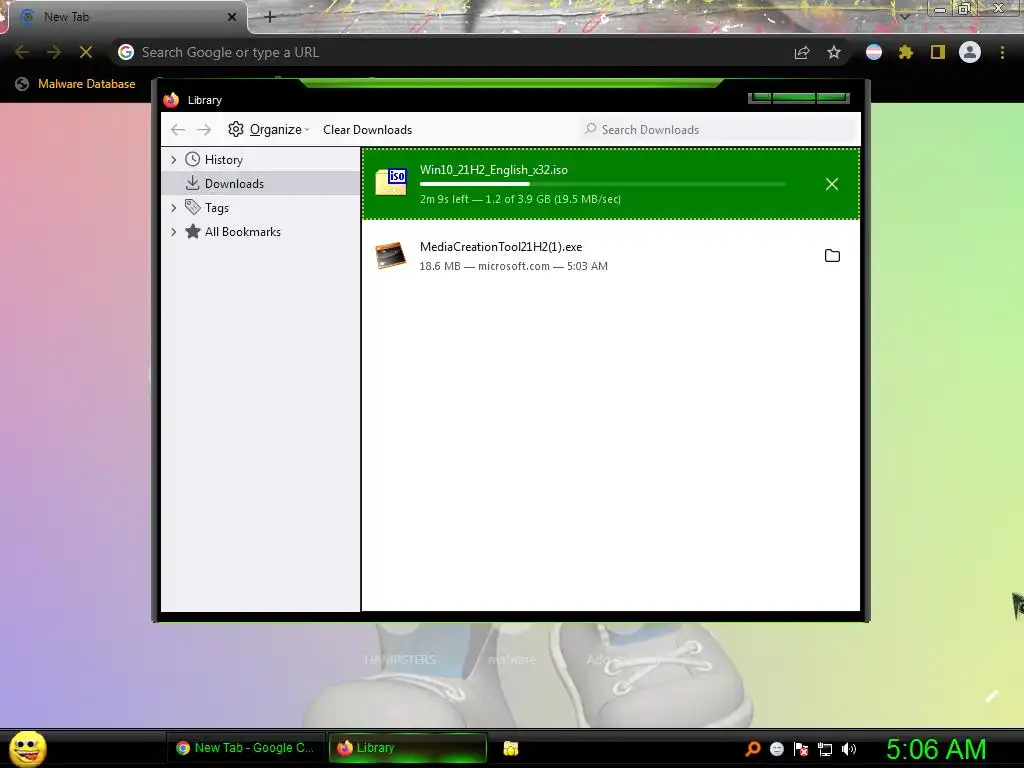Switch to Library taskbar item
This screenshot has height=768, width=1024.
click(x=407, y=748)
